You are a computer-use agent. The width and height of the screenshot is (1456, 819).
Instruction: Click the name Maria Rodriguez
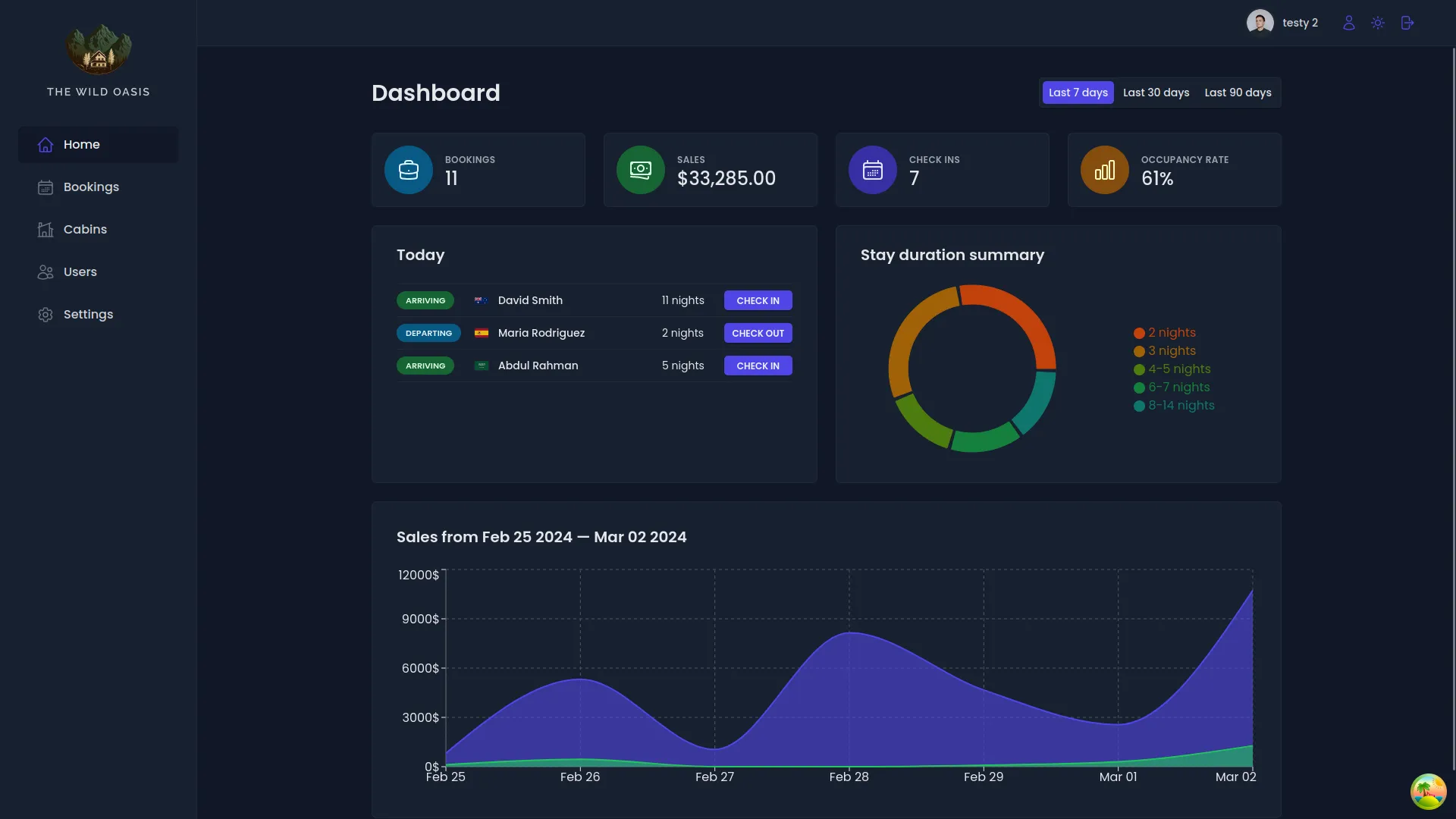click(x=541, y=333)
